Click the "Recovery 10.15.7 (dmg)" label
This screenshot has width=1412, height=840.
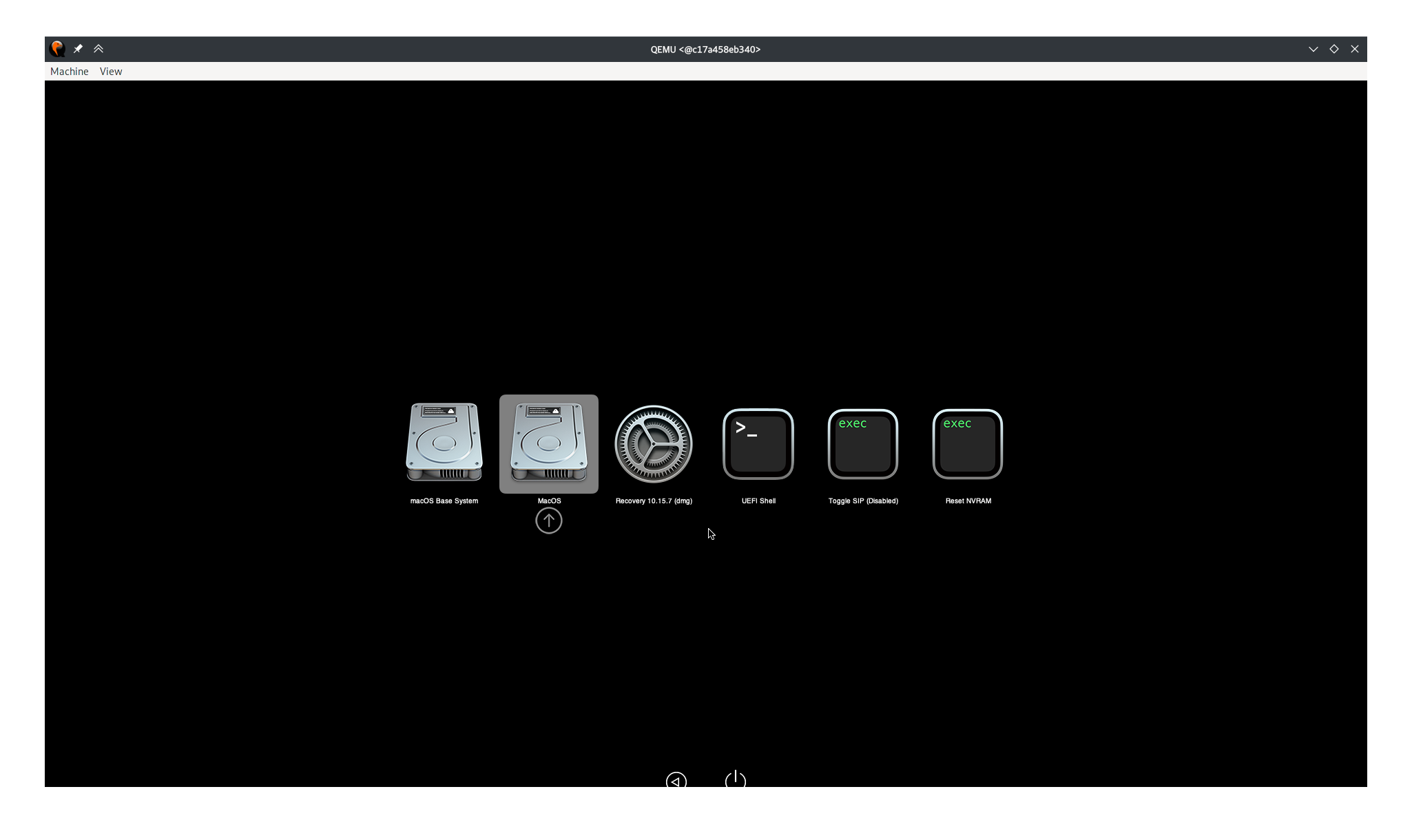(653, 501)
